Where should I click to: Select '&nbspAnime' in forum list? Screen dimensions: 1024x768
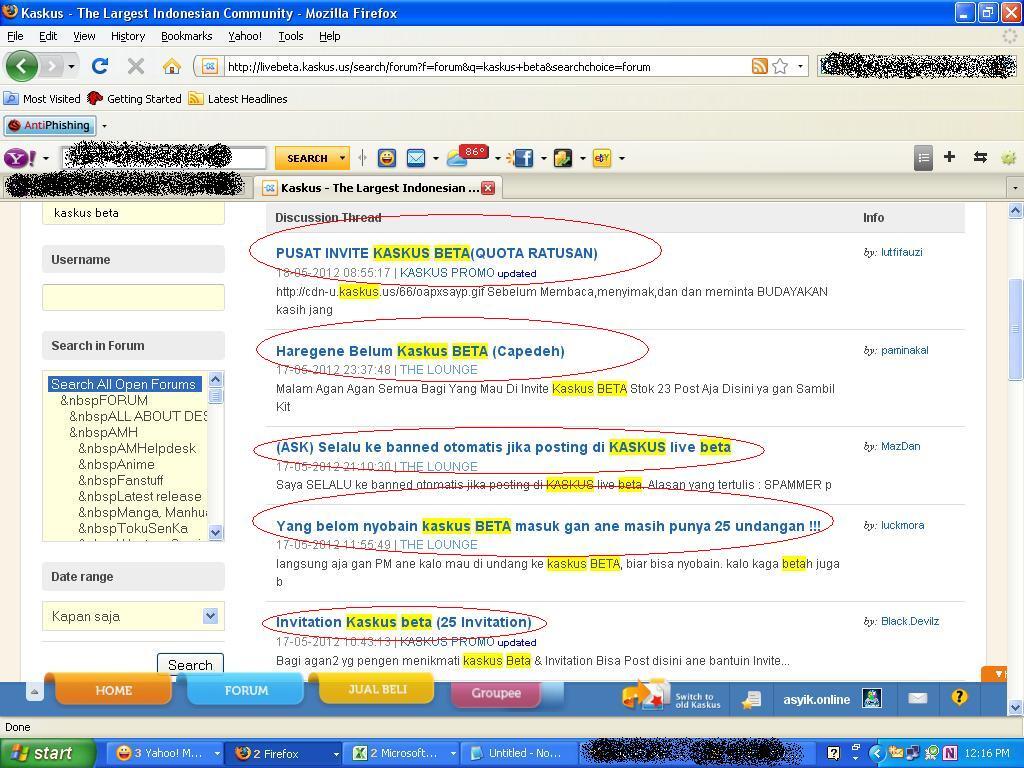click(116, 464)
